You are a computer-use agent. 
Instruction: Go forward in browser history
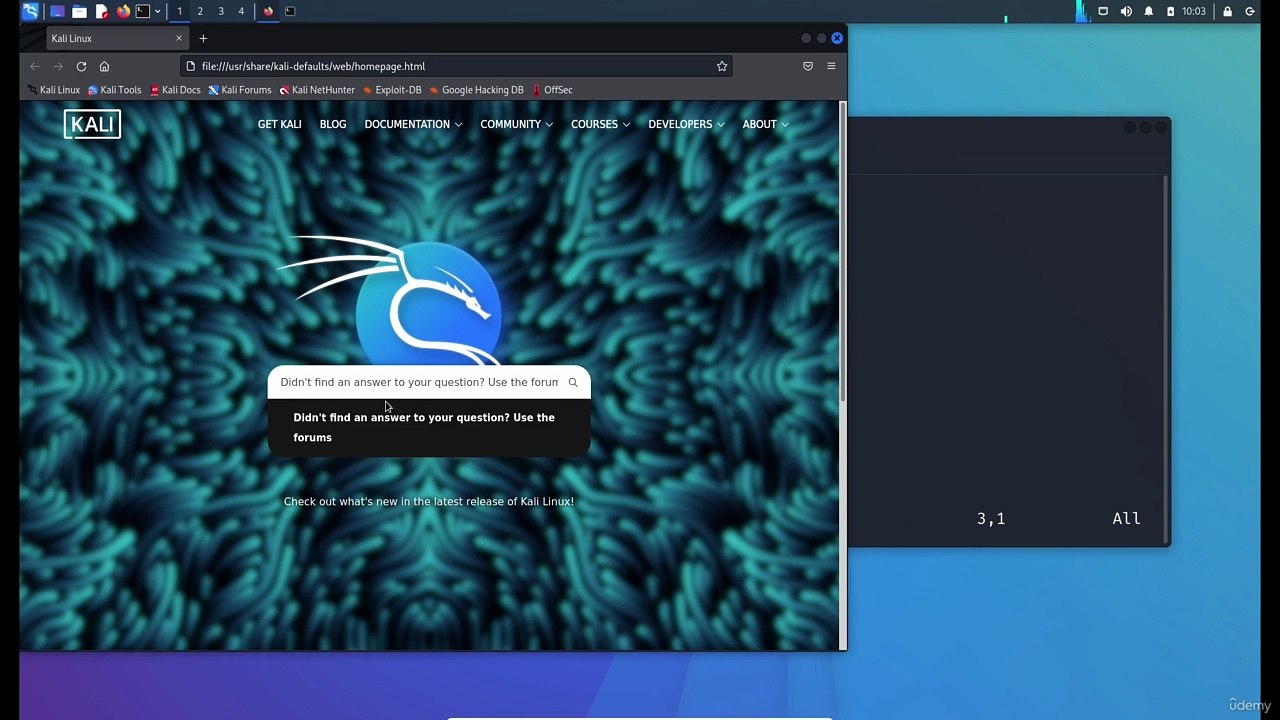tap(58, 66)
